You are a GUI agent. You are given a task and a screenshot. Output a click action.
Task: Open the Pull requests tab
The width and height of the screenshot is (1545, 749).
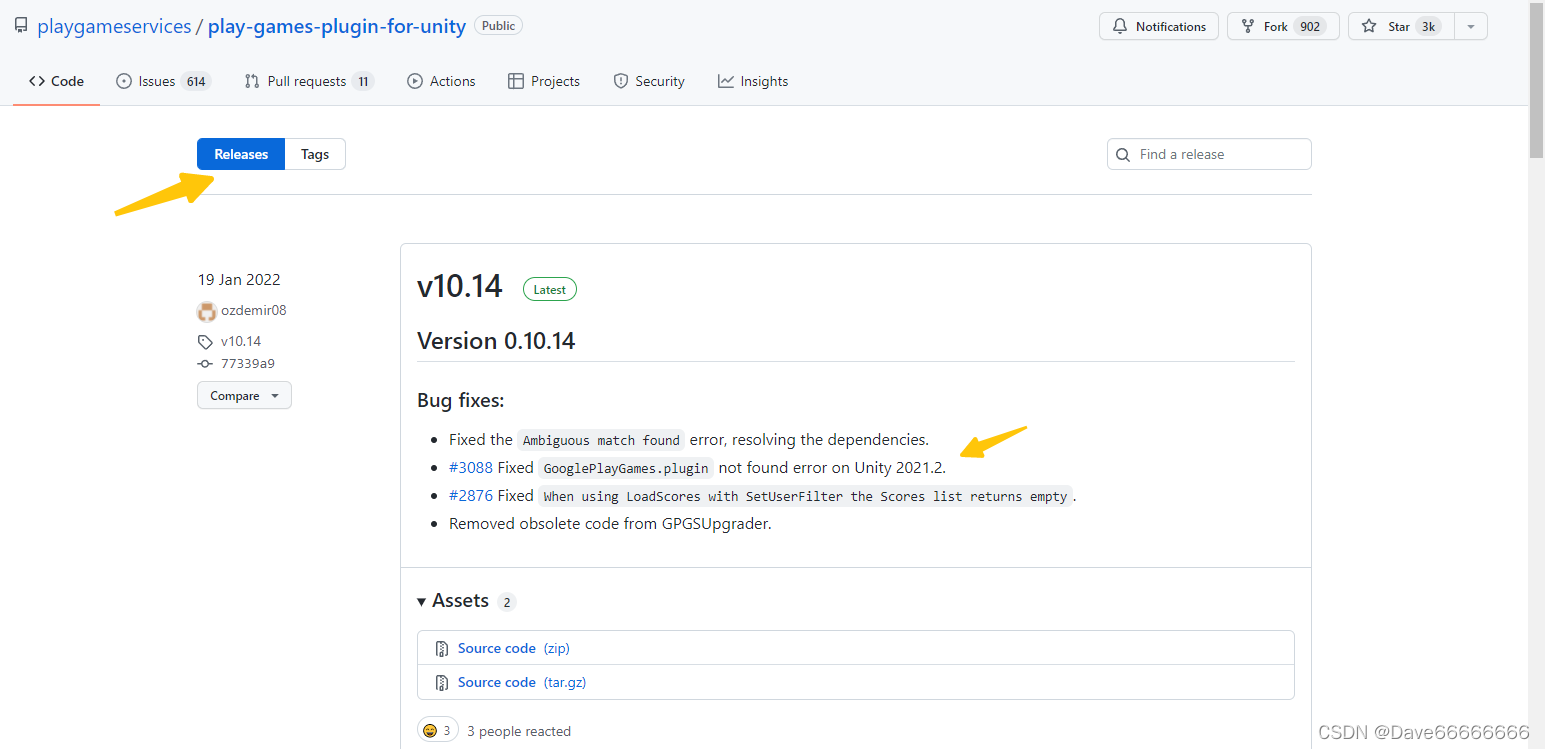309,81
